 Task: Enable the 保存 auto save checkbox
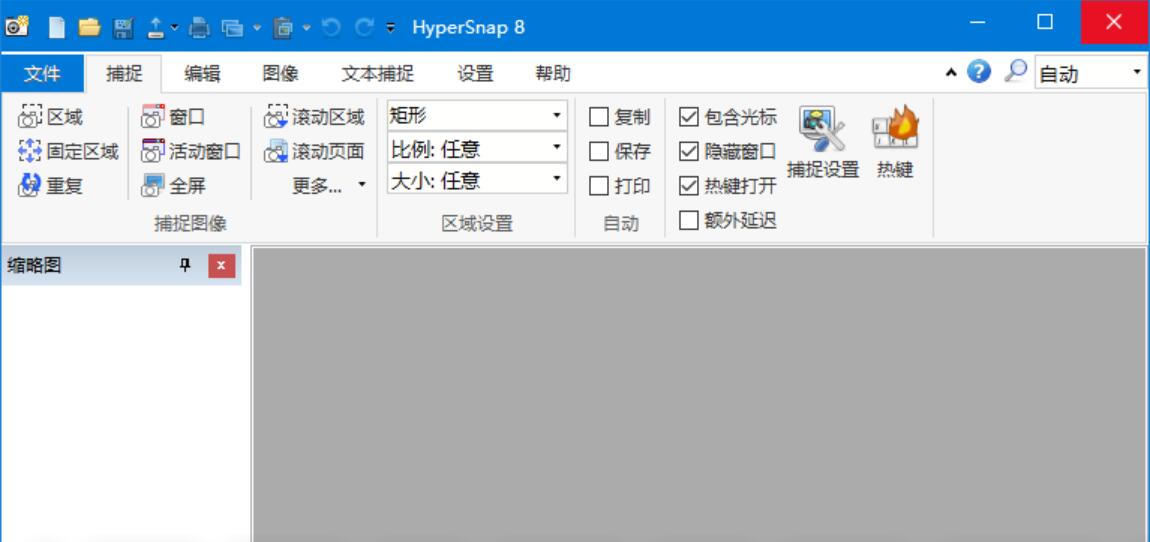(x=598, y=152)
